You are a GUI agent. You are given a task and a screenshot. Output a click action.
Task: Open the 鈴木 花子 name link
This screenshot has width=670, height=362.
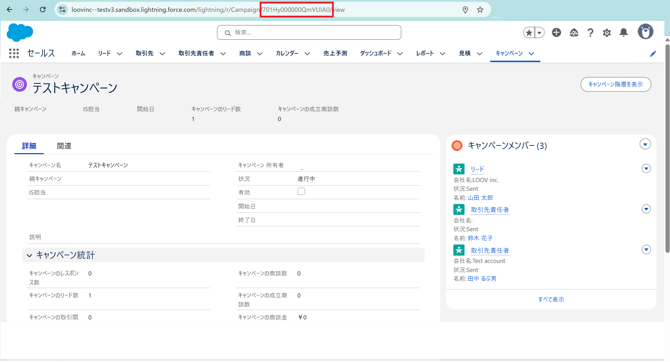click(x=480, y=238)
